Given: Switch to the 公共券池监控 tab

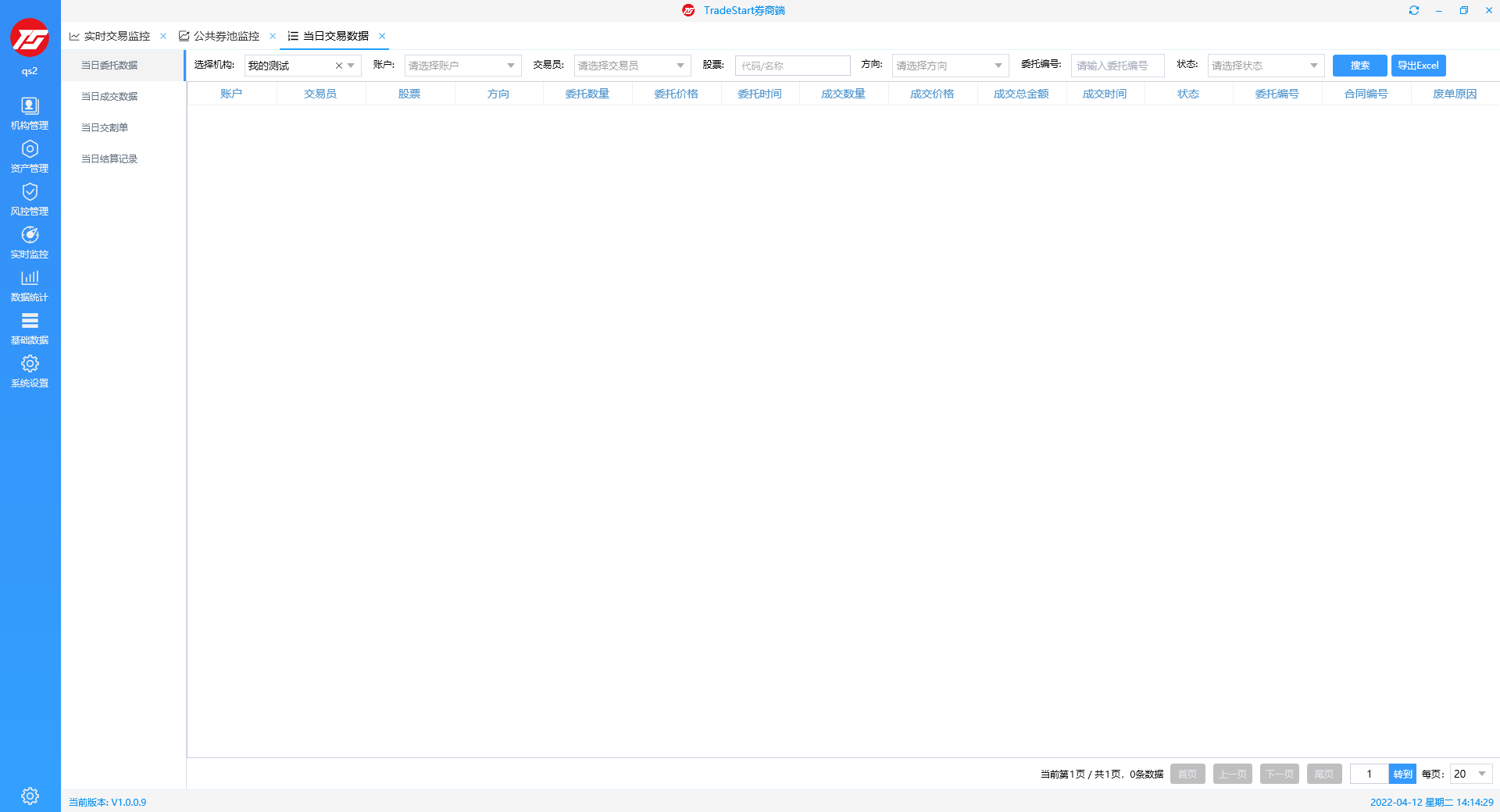Looking at the screenshot, I should (x=226, y=36).
